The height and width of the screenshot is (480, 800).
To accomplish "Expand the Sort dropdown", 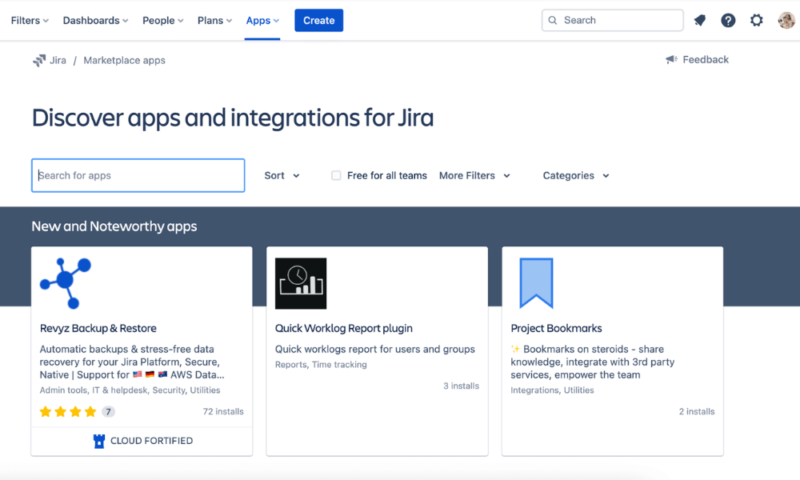I will (282, 175).
